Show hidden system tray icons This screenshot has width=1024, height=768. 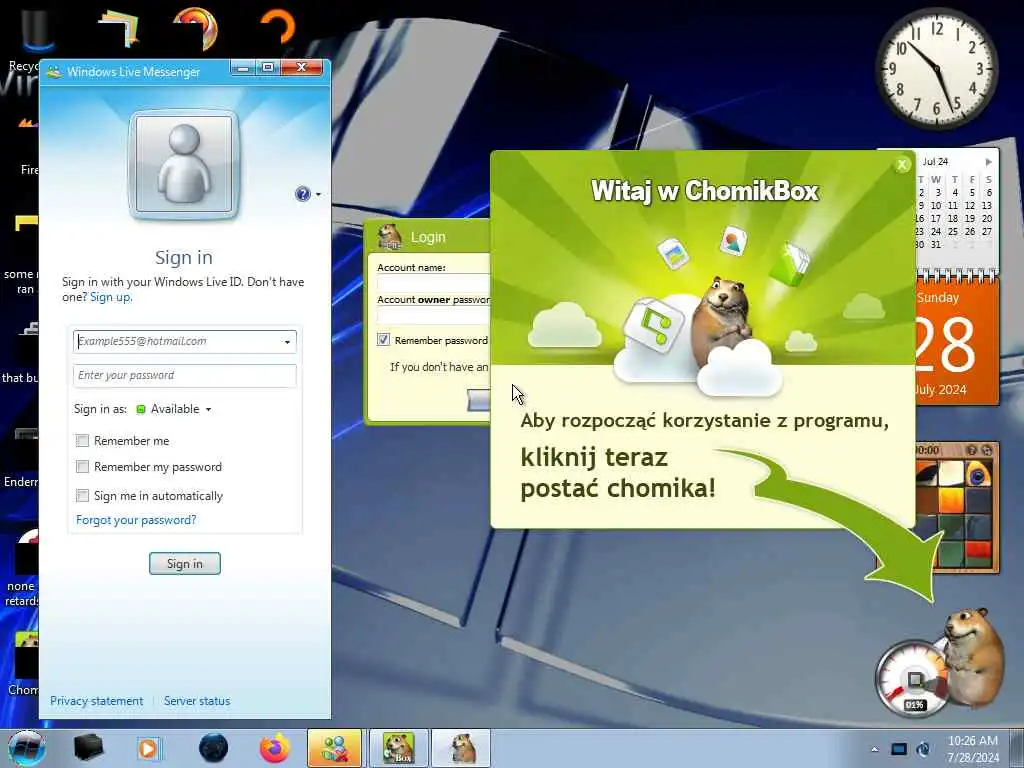[874, 749]
